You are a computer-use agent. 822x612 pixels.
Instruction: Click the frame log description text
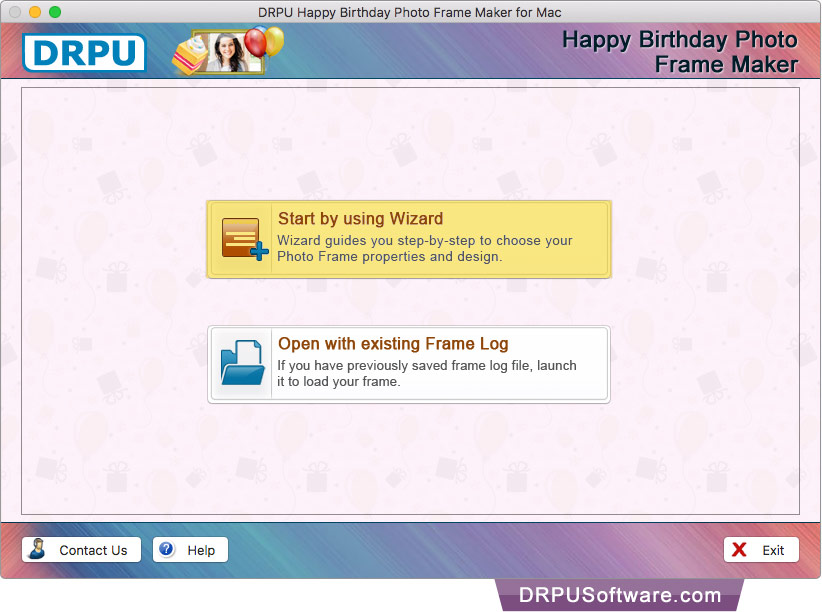pyautogui.click(x=427, y=373)
